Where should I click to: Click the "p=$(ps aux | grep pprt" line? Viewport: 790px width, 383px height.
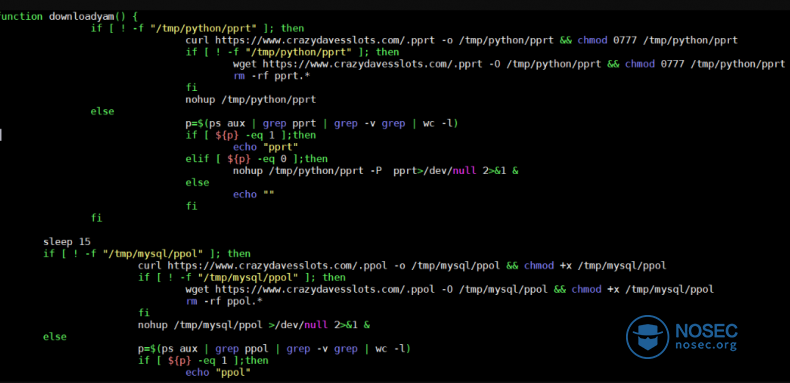[322, 123]
